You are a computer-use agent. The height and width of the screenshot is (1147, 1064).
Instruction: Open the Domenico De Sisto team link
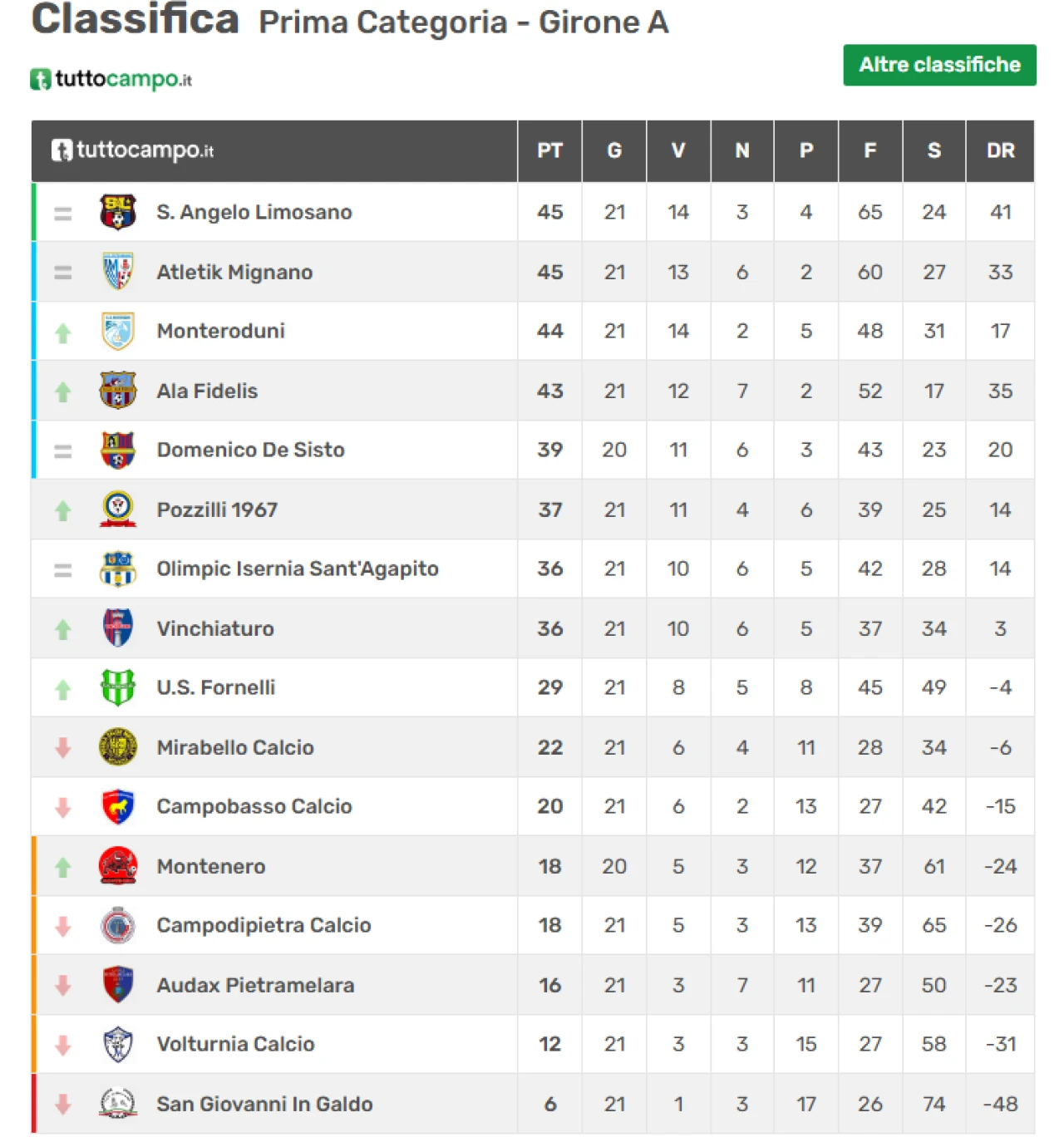pos(250,450)
